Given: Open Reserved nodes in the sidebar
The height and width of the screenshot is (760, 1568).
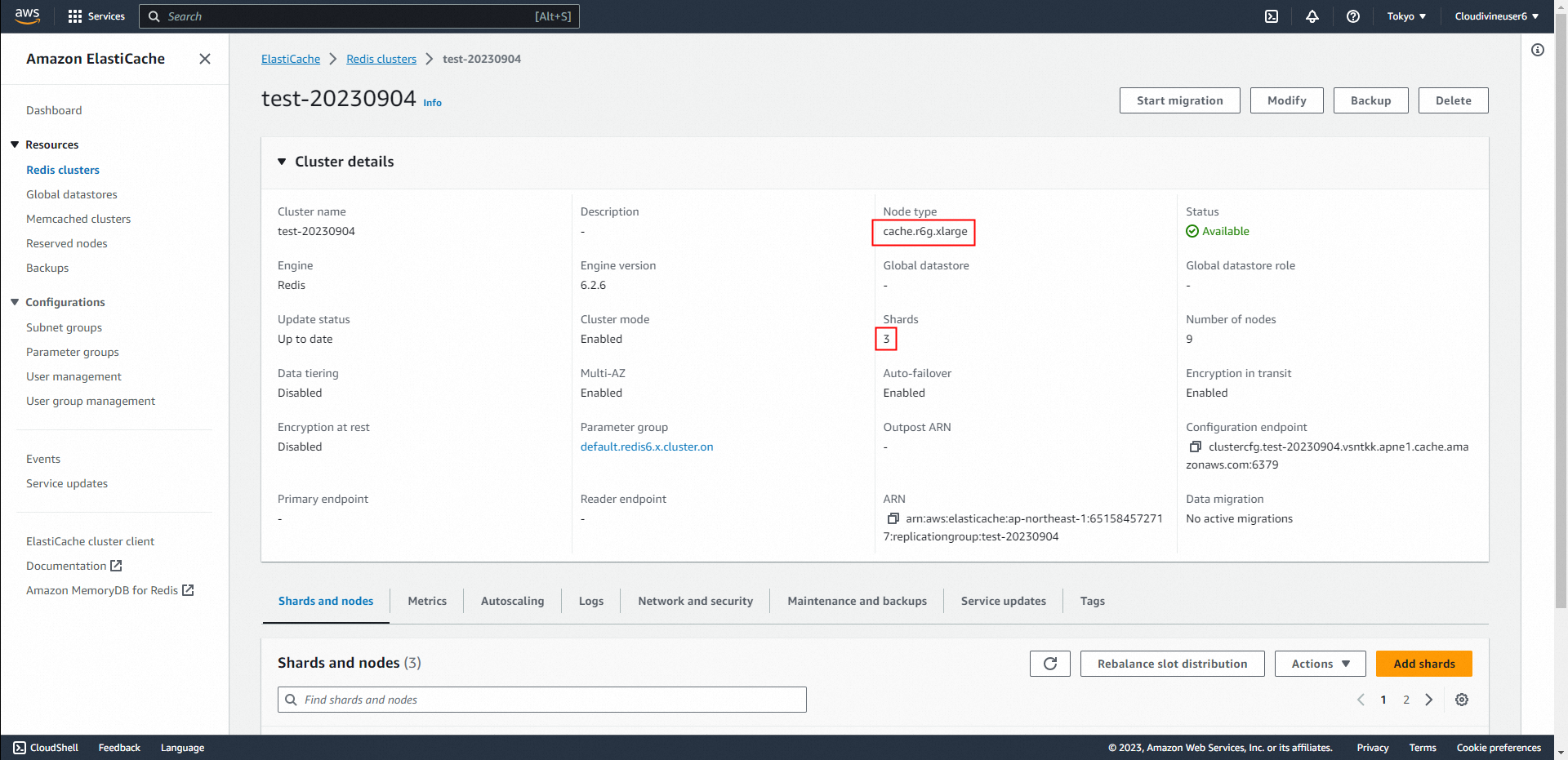Looking at the screenshot, I should [x=67, y=243].
